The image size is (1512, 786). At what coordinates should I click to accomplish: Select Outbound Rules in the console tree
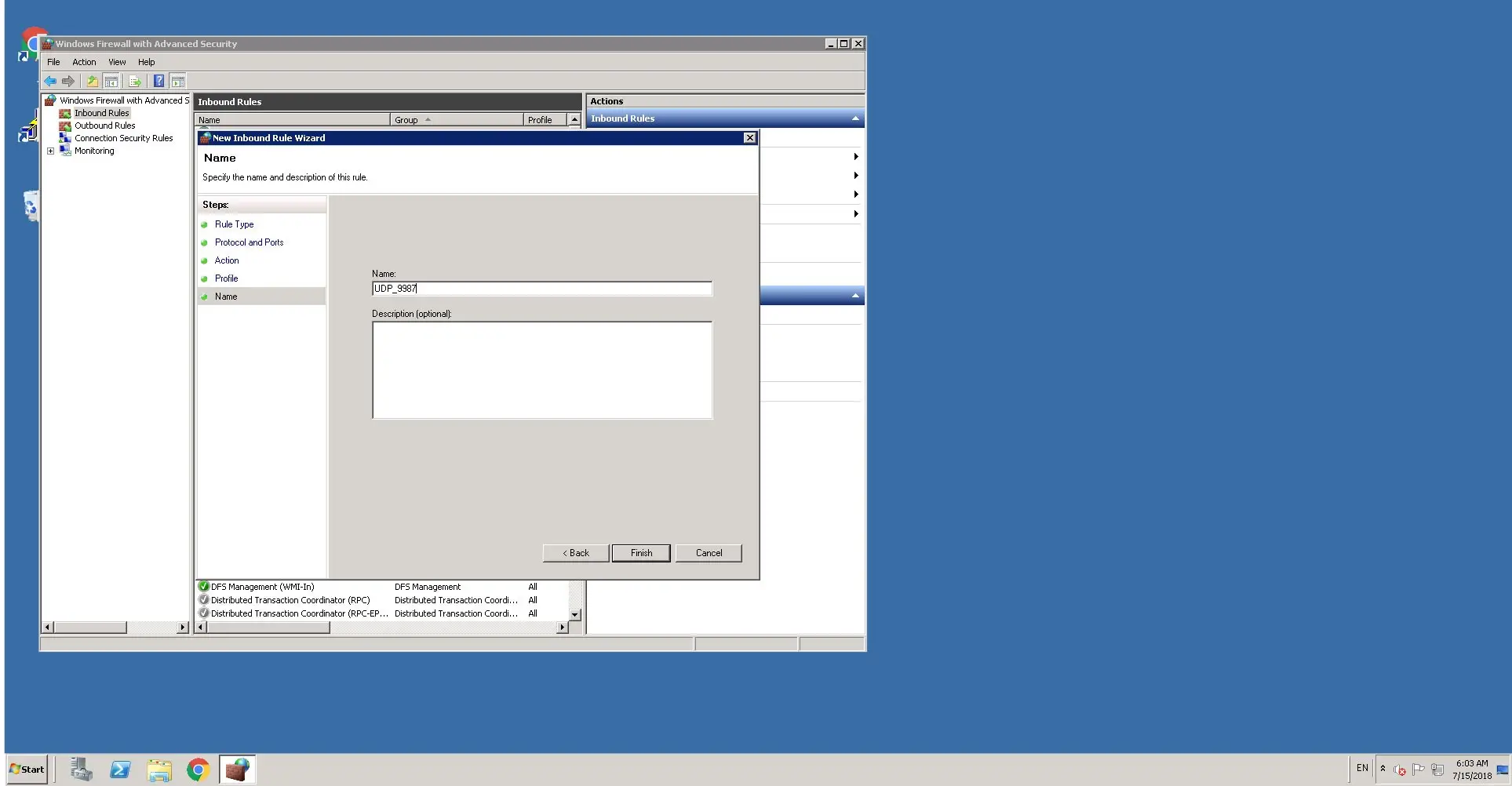coord(104,126)
